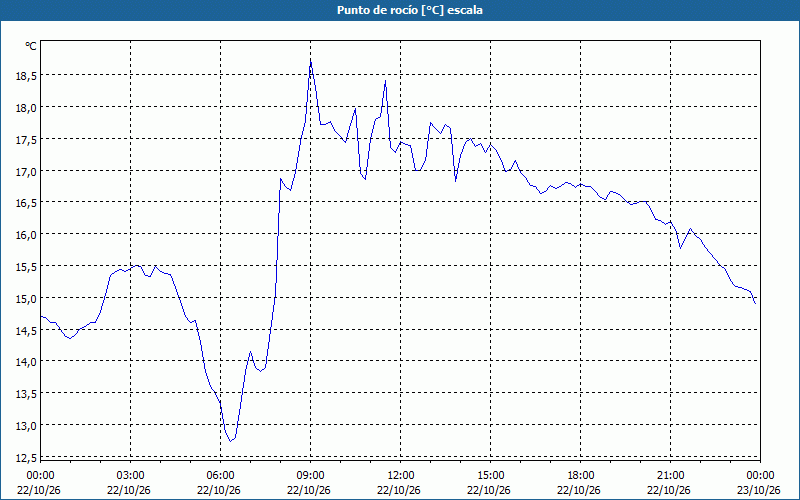Click the 13,0 axis value
800x500 pixels.
pos(26,426)
